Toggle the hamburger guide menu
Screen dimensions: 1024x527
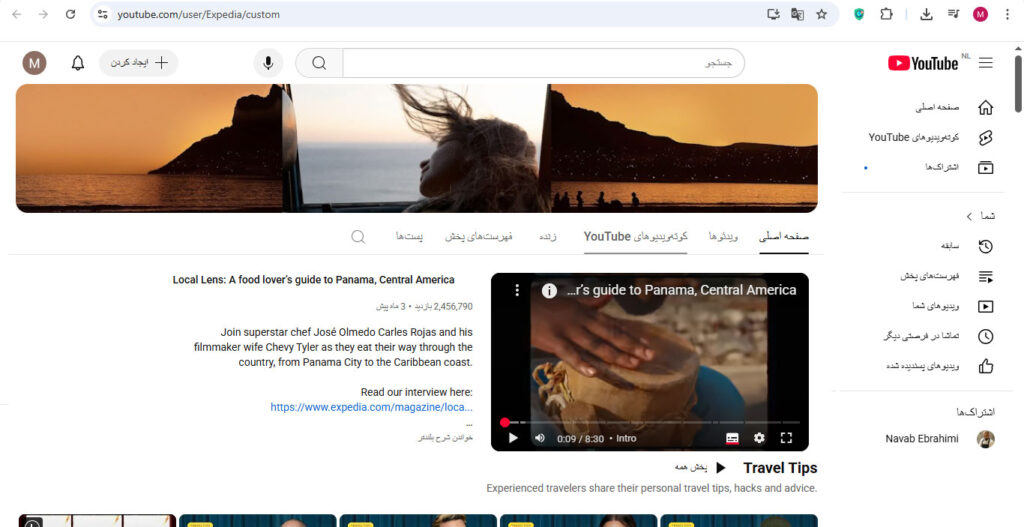[x=985, y=63]
